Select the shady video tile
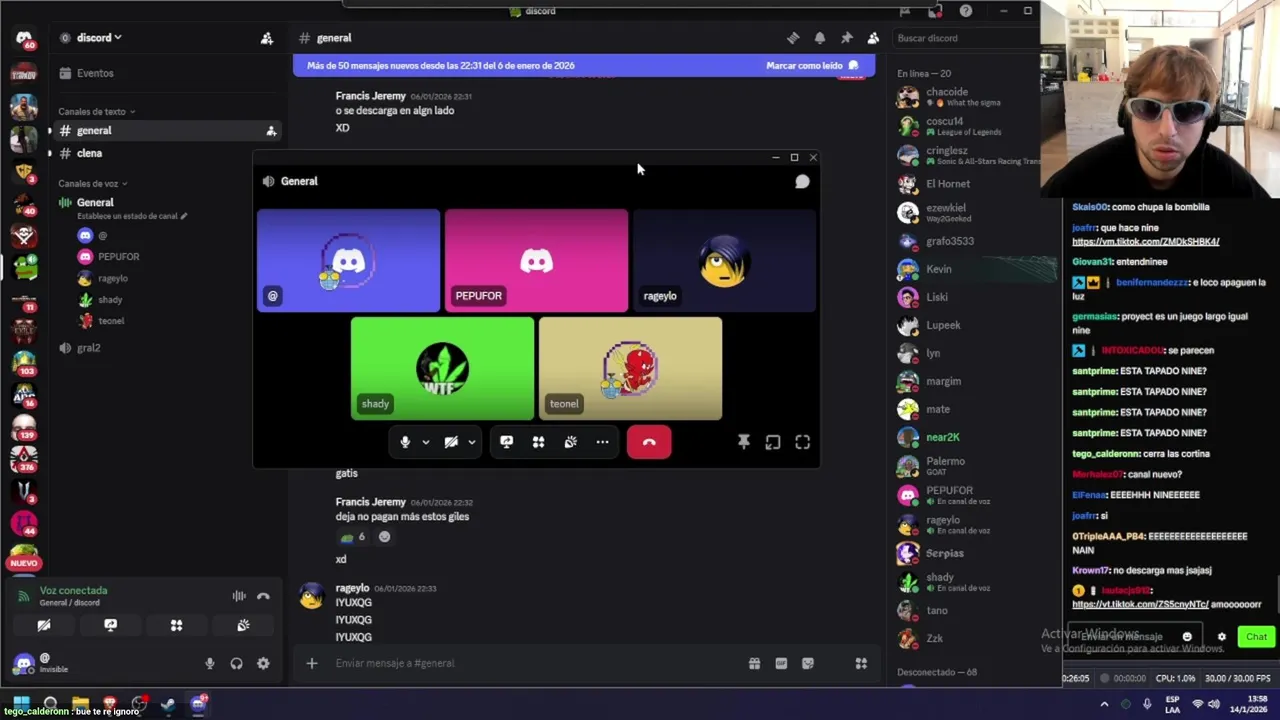 (442, 369)
